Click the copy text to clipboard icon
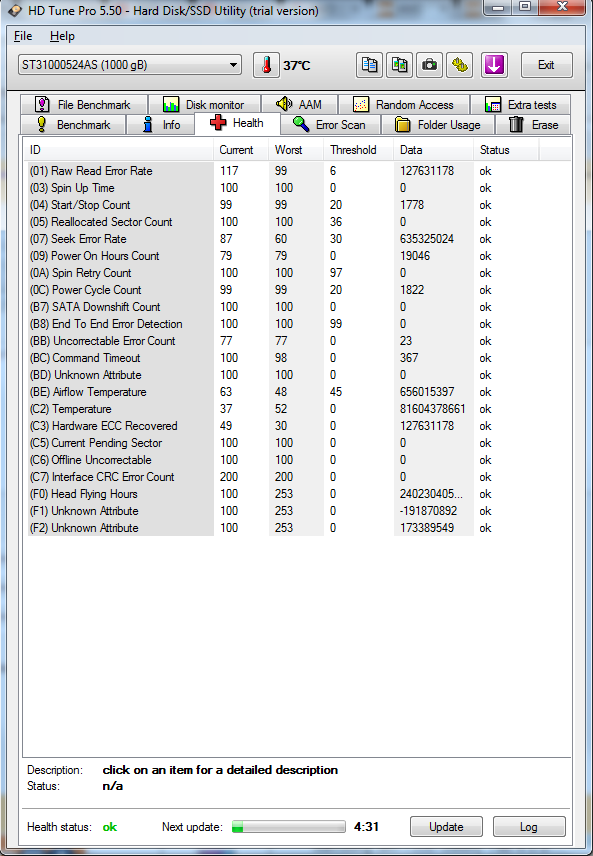 pyautogui.click(x=370, y=66)
